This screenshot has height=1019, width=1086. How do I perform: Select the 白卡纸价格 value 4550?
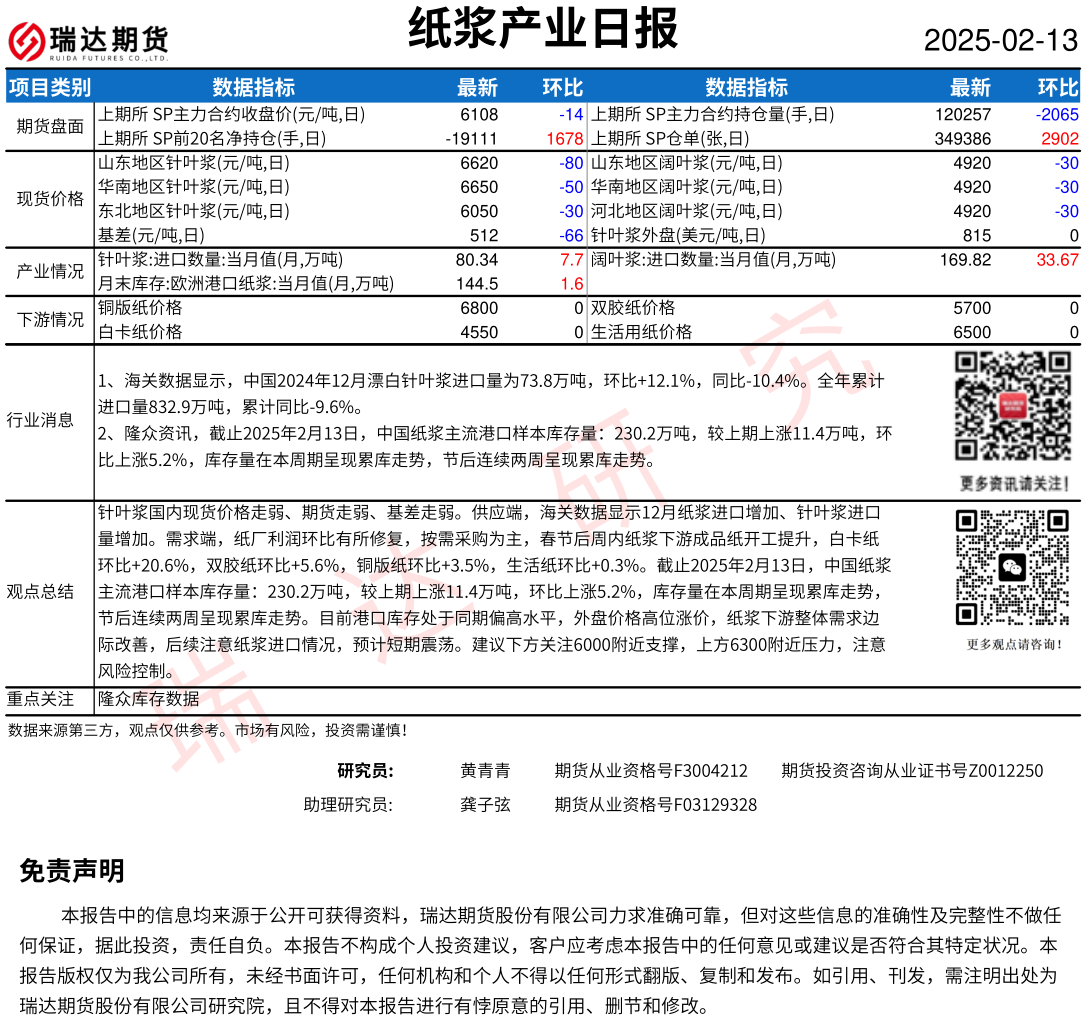tap(479, 333)
